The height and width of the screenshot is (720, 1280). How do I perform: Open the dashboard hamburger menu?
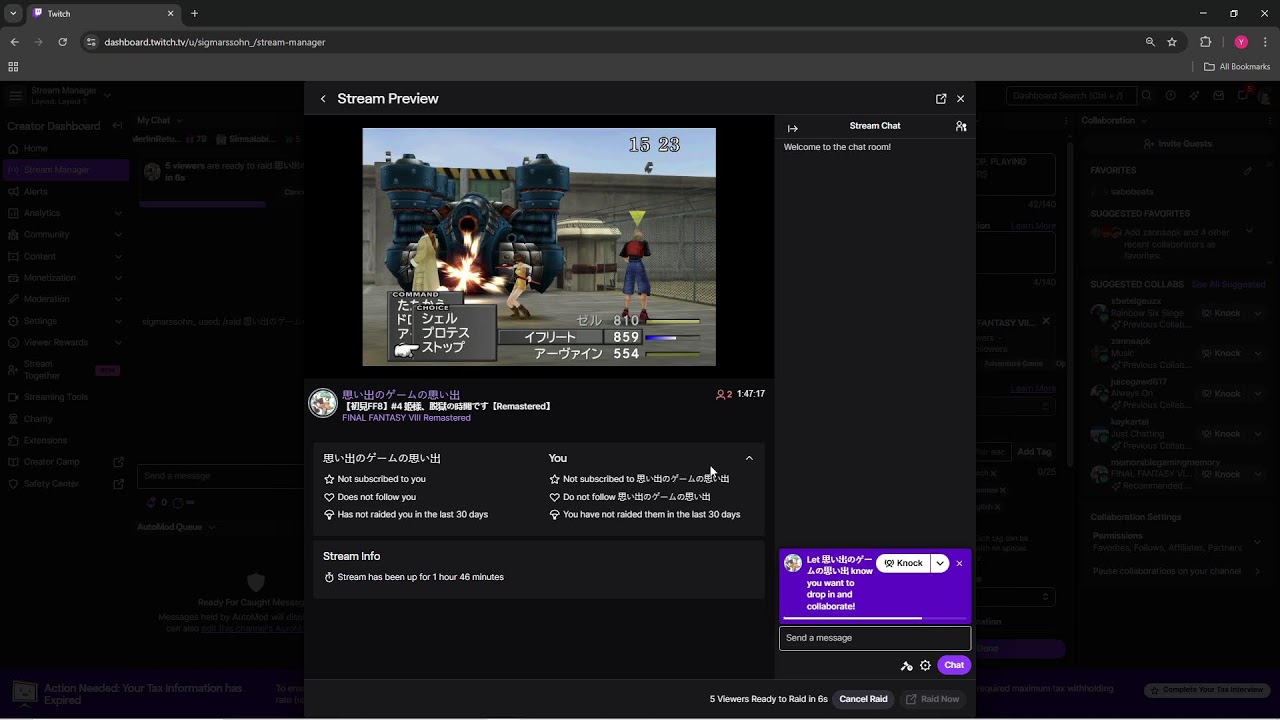point(15,96)
